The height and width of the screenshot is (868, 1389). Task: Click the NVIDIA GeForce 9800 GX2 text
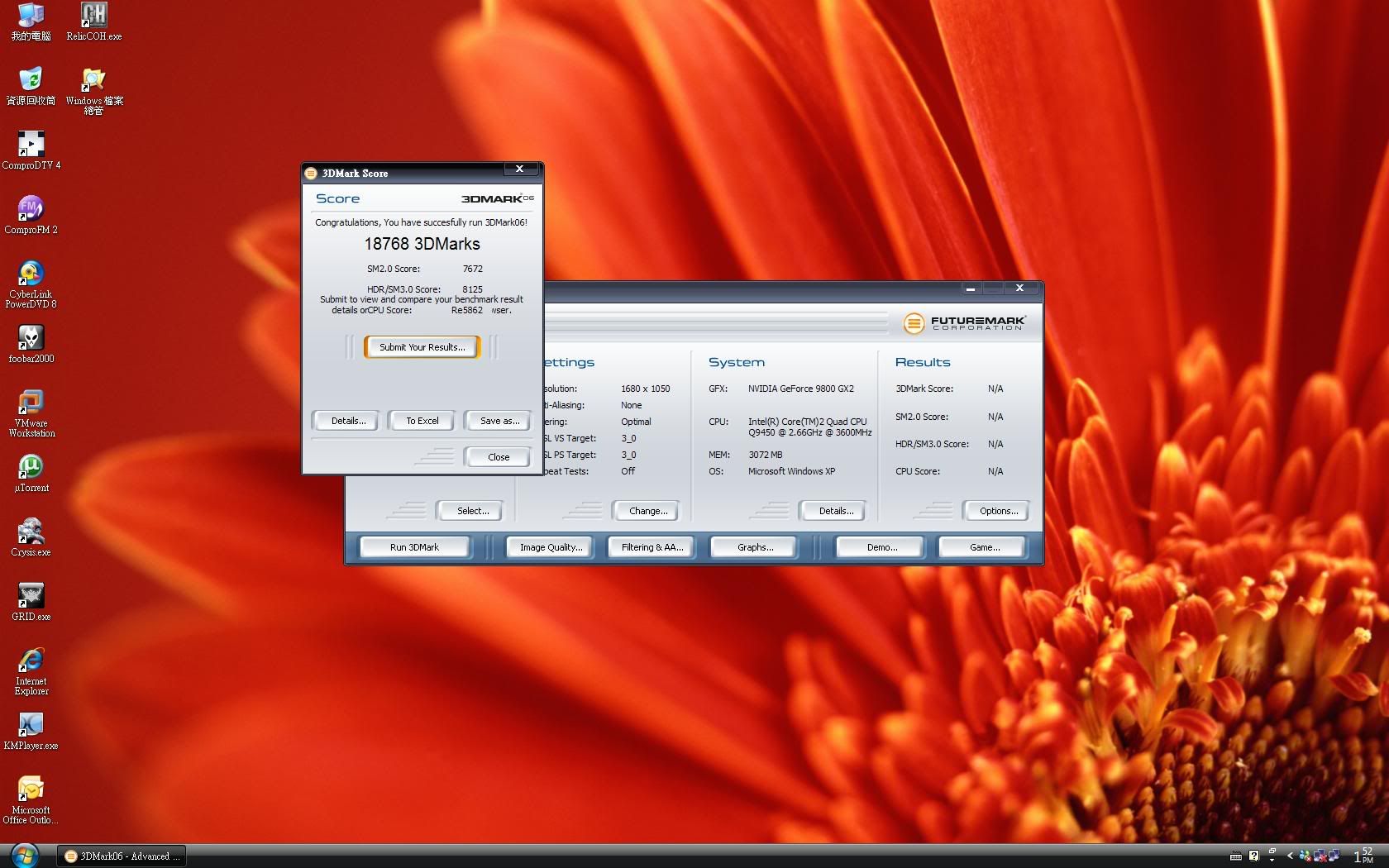coord(800,389)
